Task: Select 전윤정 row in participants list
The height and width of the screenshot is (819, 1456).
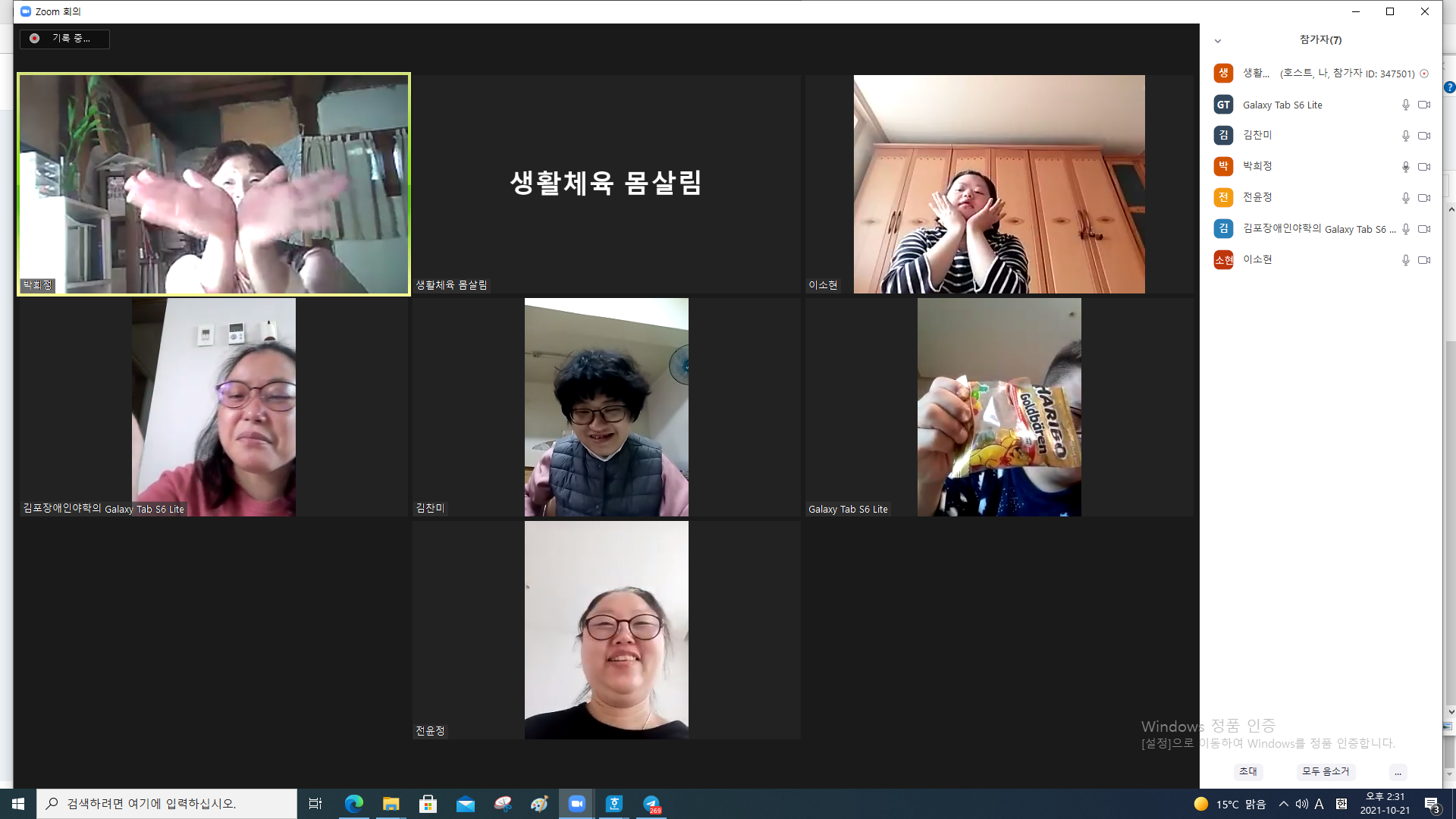Action: pyautogui.click(x=1321, y=198)
